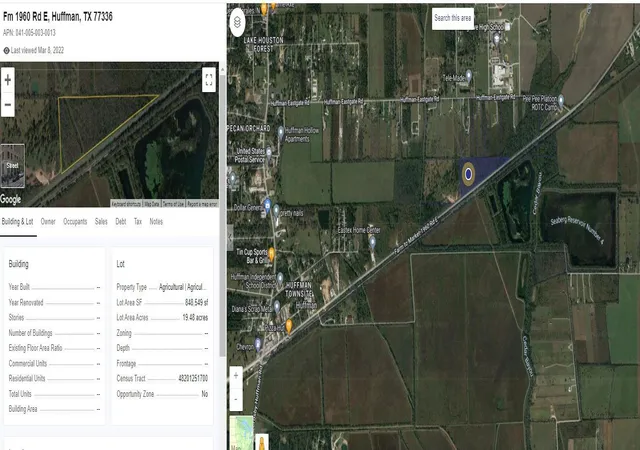640x450 pixels.
Task: Open the Tax tab
Action: (138, 222)
